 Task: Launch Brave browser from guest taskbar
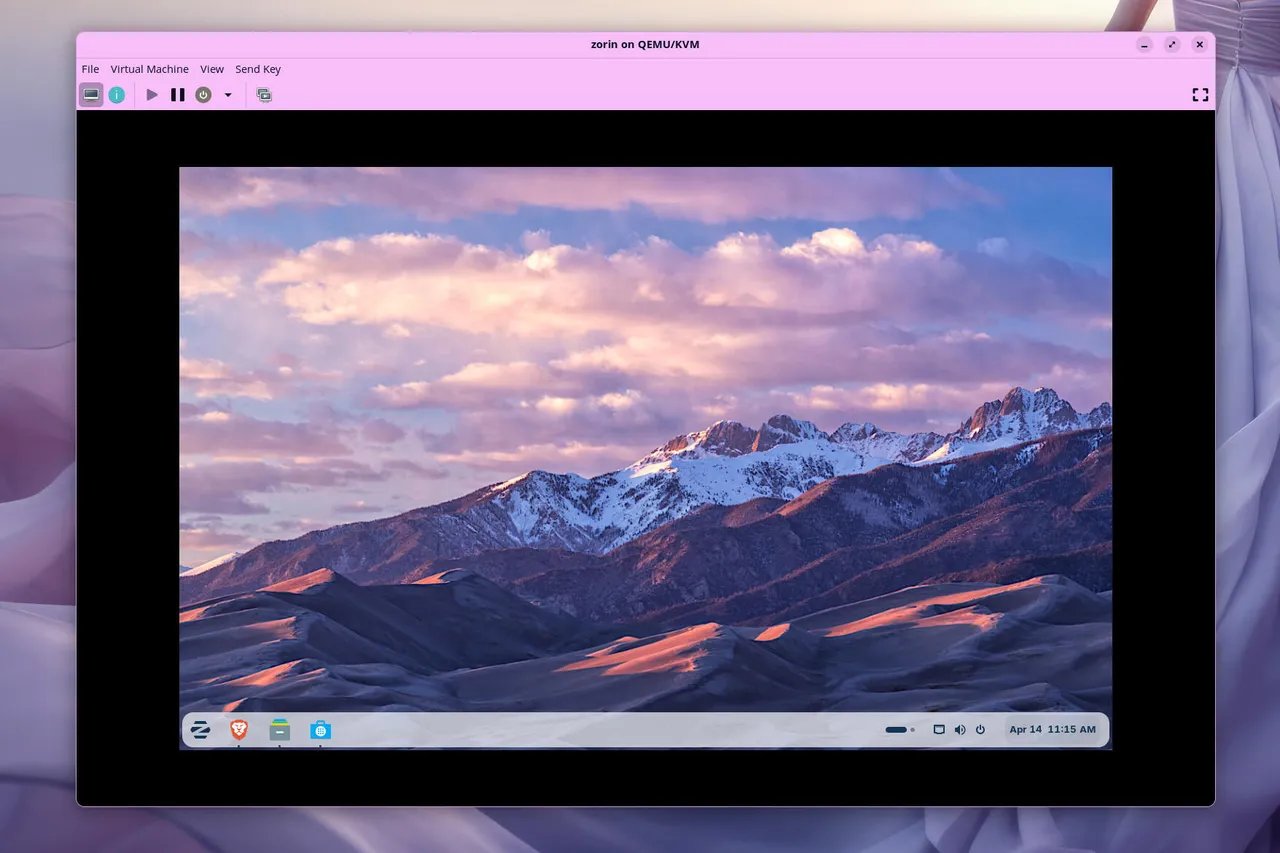click(239, 730)
